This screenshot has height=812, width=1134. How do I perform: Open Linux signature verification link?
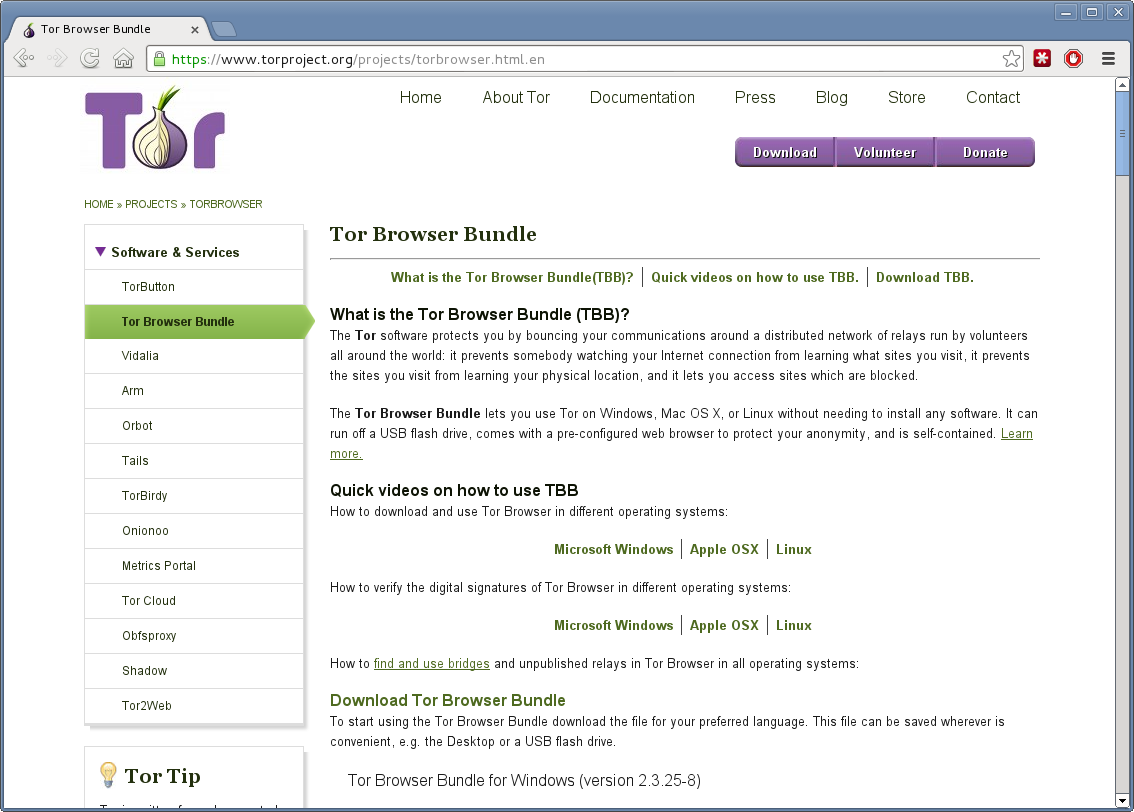793,625
